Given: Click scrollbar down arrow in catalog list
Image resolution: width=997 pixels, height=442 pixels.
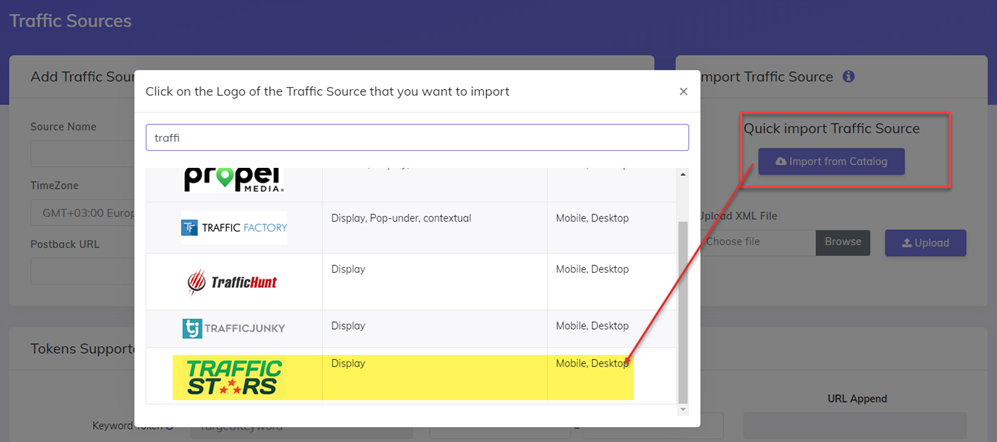Looking at the screenshot, I should 684,410.
